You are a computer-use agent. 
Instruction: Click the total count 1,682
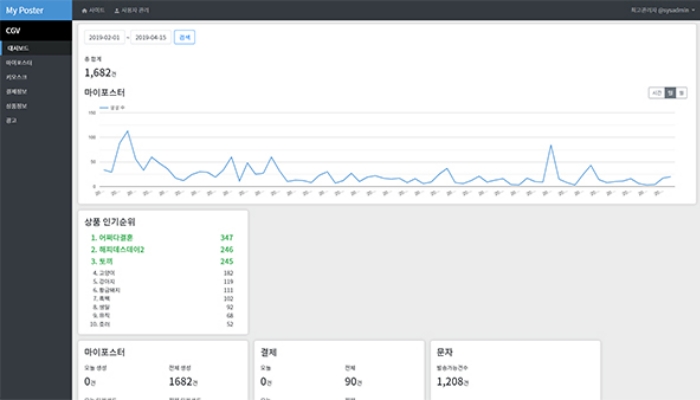(x=100, y=72)
